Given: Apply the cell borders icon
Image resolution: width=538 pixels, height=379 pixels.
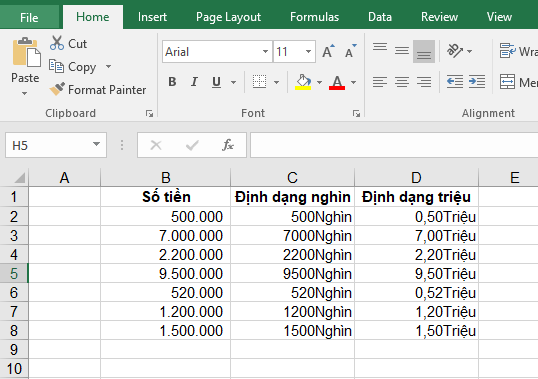Looking at the screenshot, I should pyautogui.click(x=259, y=82).
